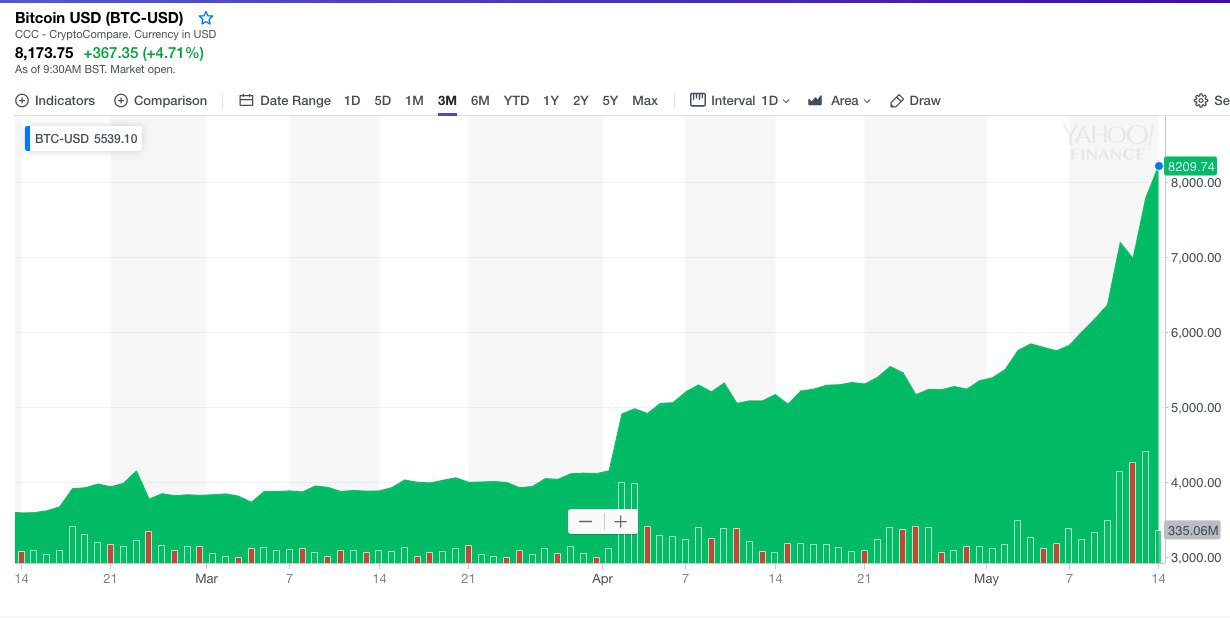
Task: Click the blue dot at latest price point
Action: coord(1159,166)
